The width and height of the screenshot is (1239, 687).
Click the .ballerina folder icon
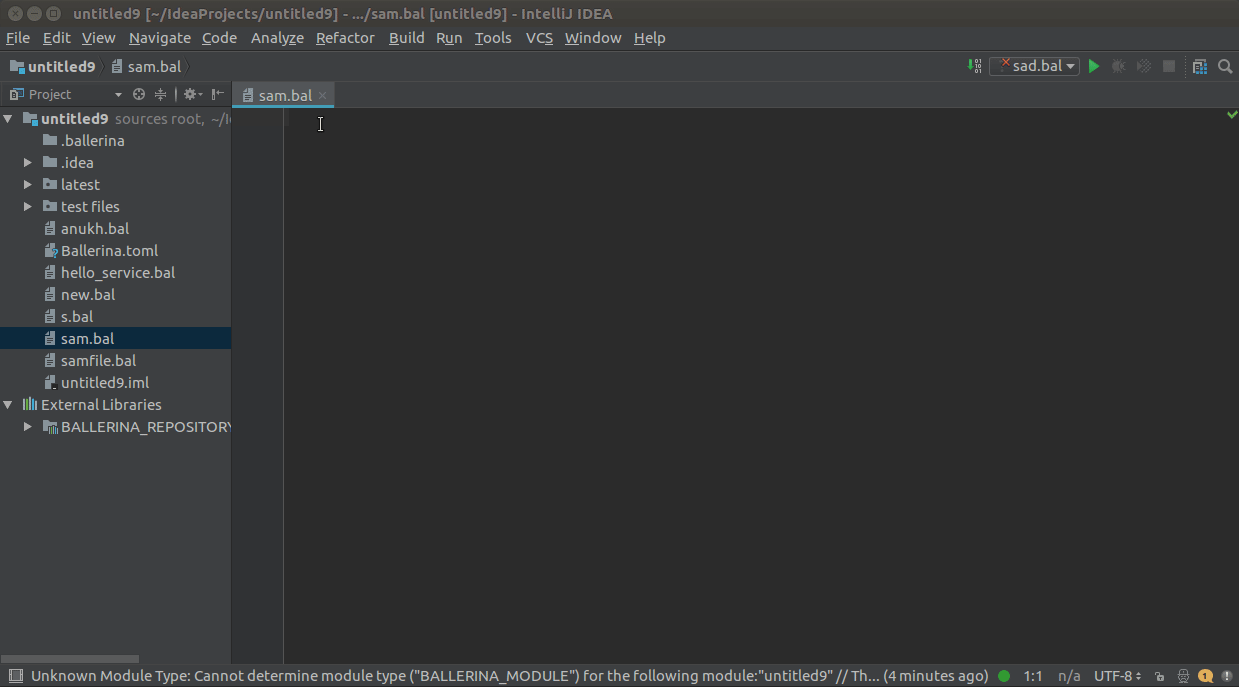[50, 140]
